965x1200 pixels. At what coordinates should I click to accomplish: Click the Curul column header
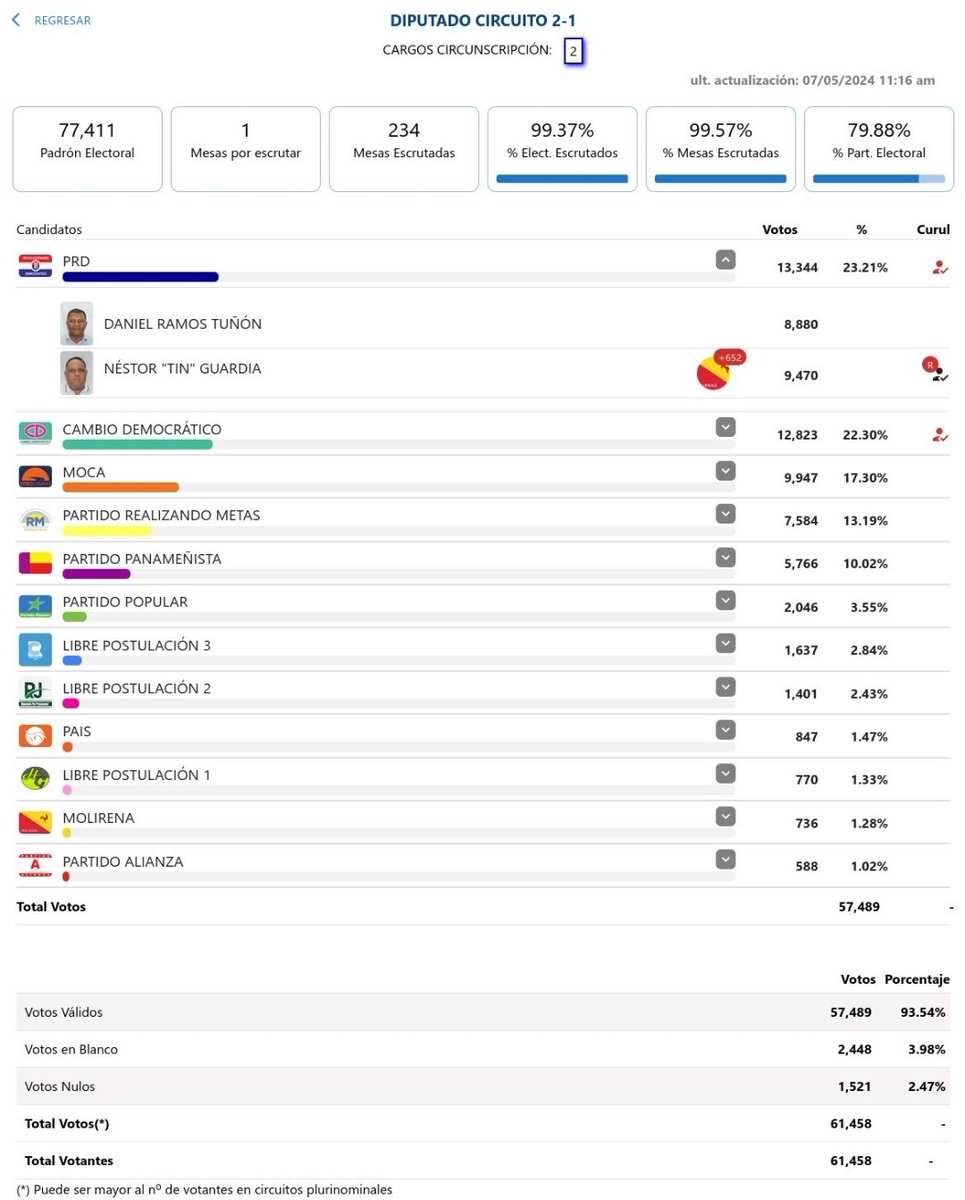933,229
